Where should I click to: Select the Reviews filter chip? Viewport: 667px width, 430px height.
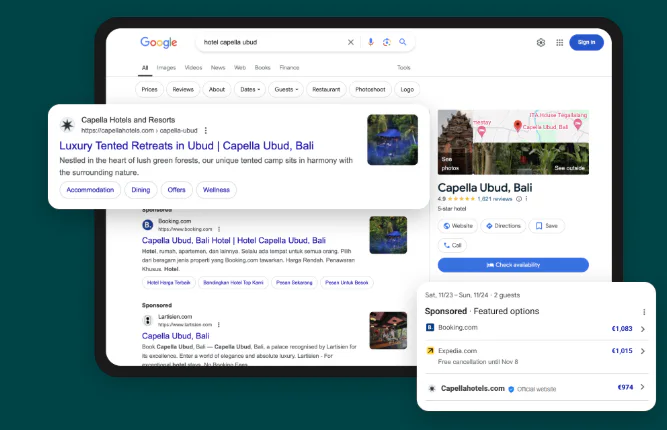183,89
